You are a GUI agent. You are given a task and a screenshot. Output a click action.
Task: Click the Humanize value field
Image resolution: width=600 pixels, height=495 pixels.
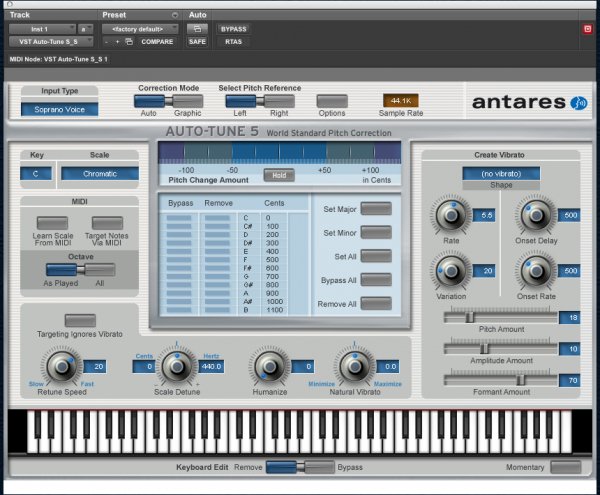tap(303, 366)
